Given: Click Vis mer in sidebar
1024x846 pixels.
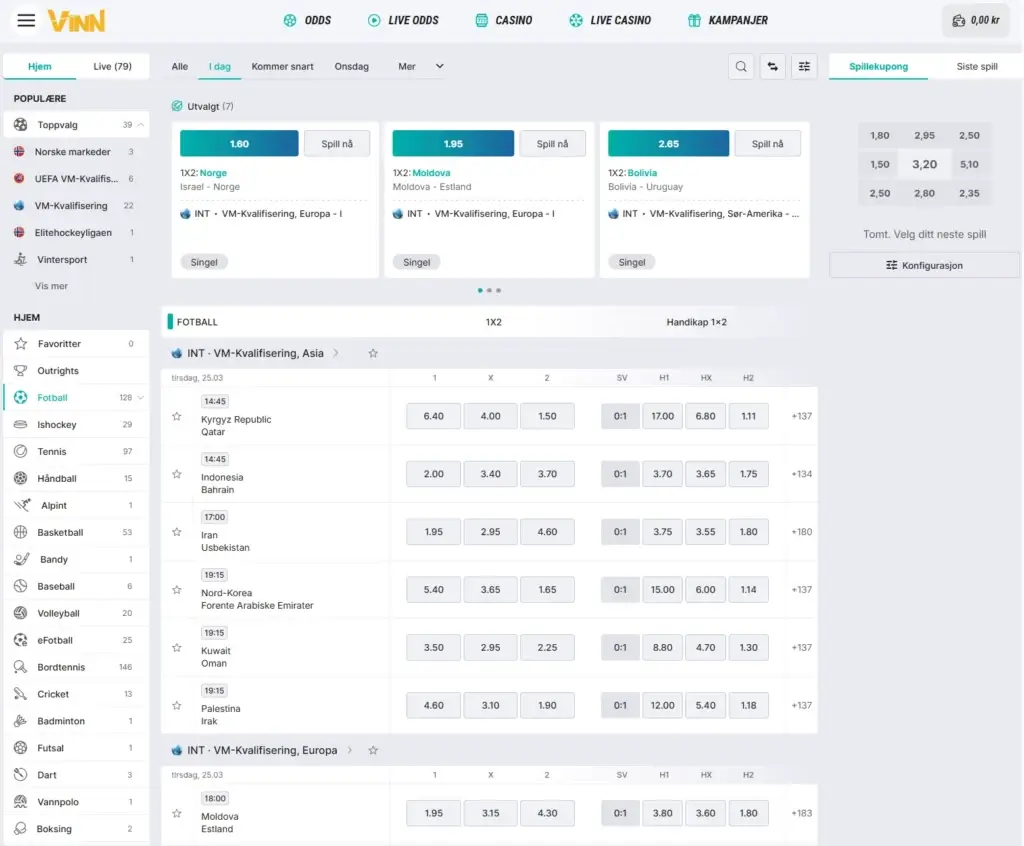Looking at the screenshot, I should [51, 286].
